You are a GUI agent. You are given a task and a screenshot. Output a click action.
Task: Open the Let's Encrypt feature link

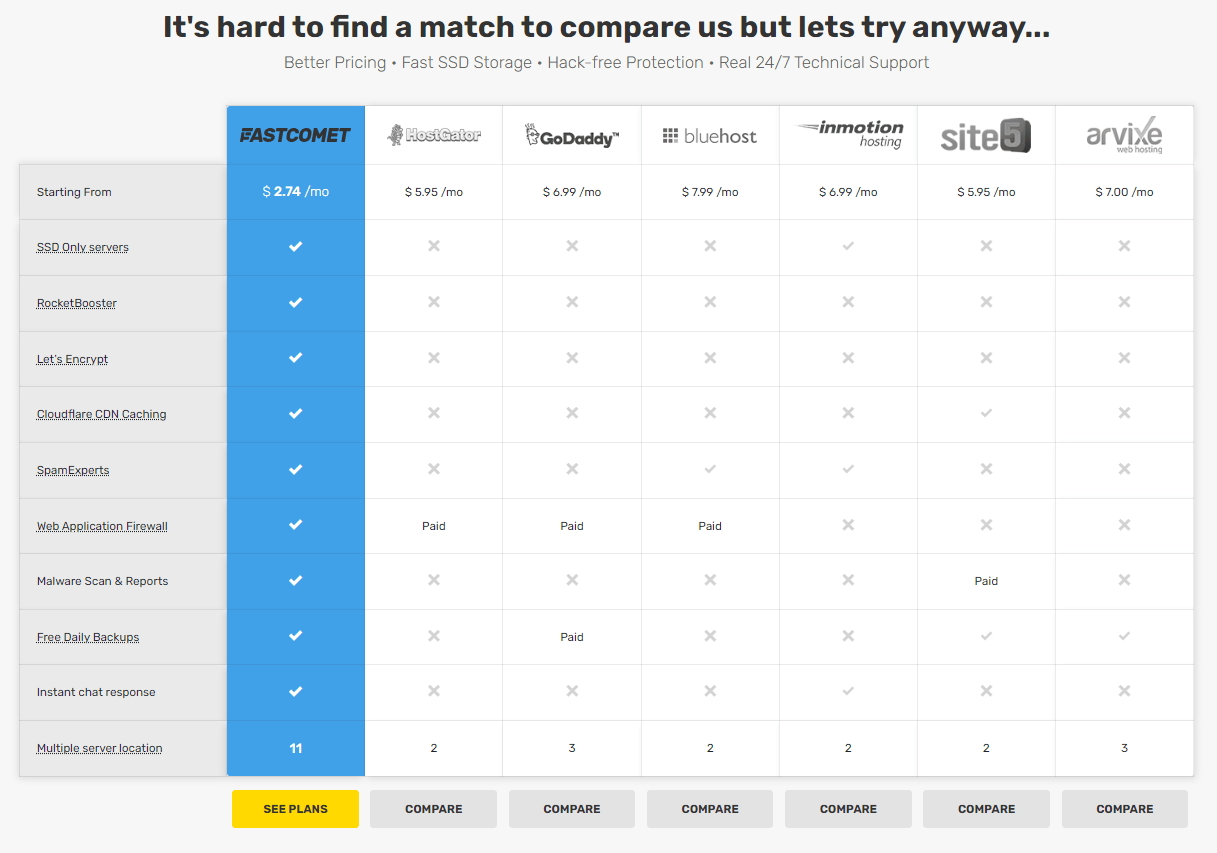point(72,359)
